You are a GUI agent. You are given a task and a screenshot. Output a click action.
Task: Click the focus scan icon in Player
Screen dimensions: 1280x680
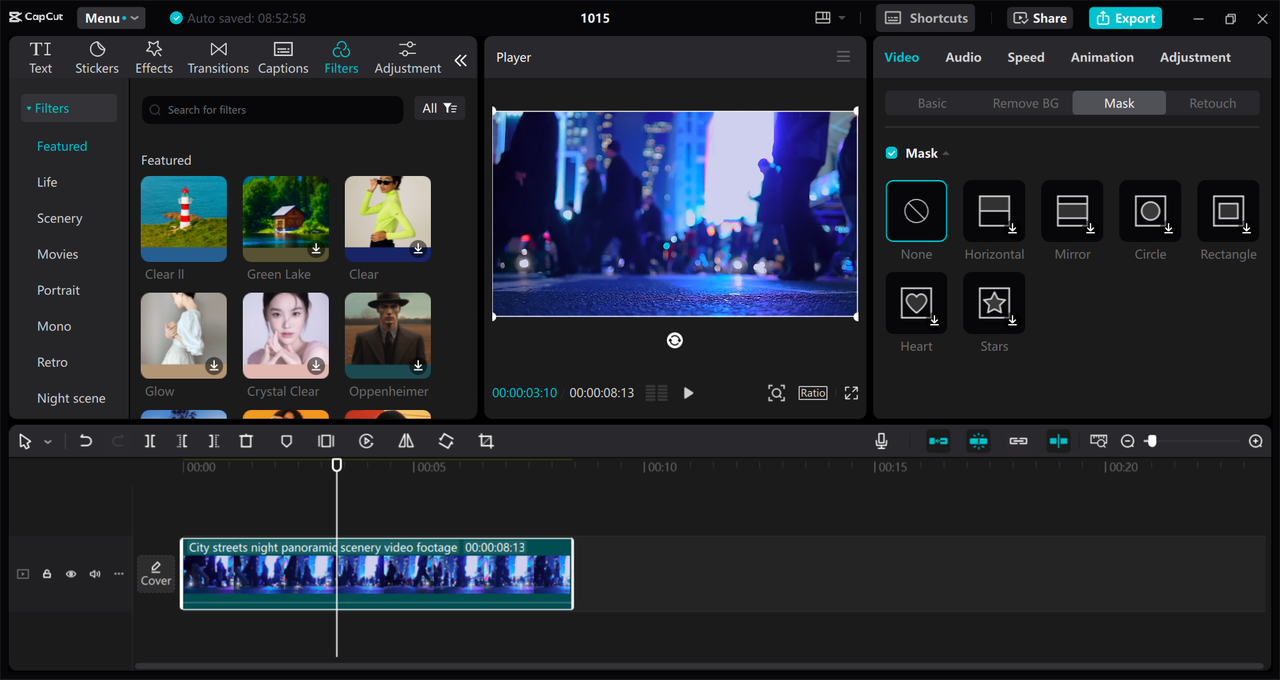776,393
